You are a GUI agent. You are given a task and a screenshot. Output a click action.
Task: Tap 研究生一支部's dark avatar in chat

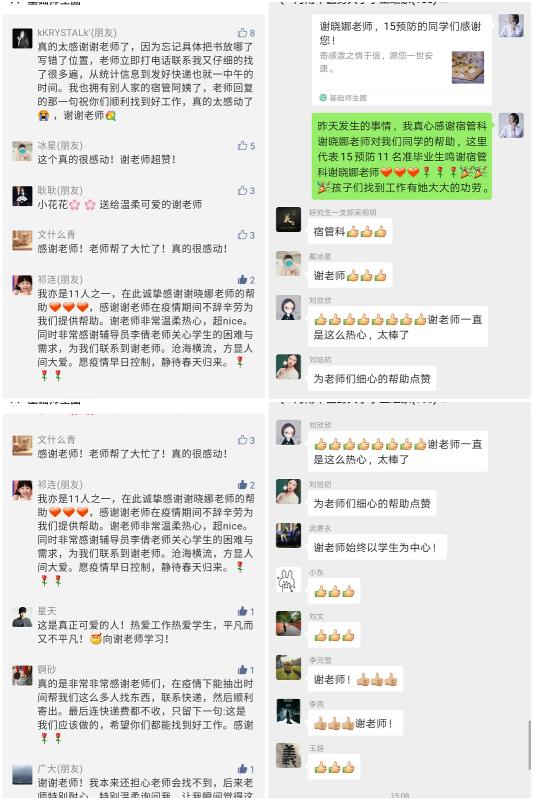tap(288, 220)
